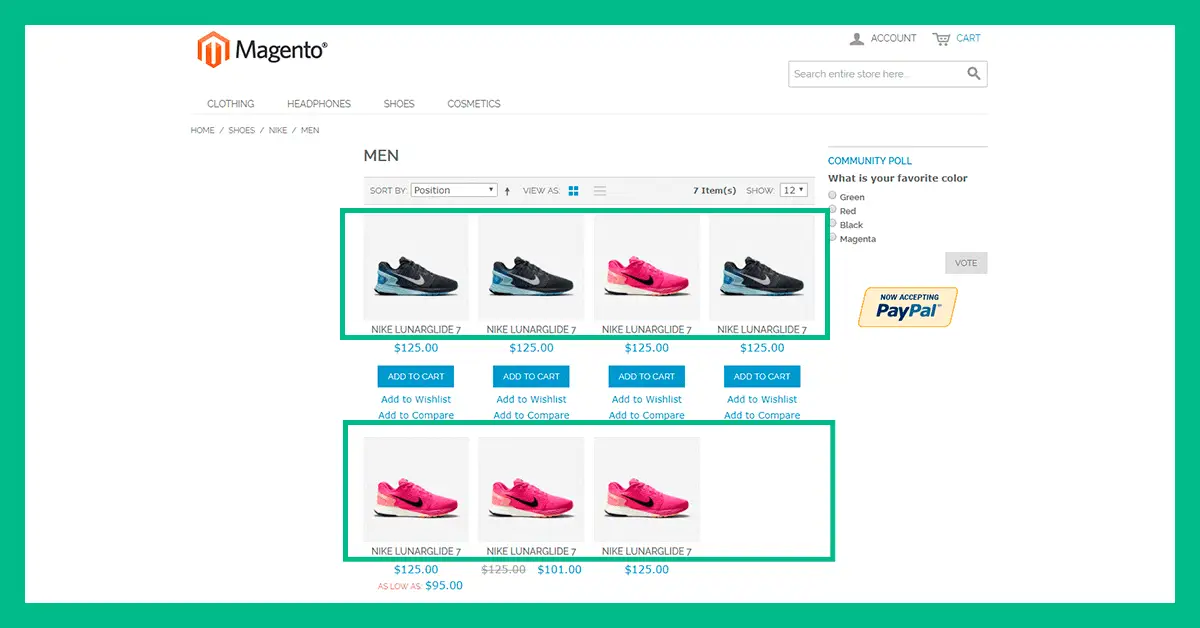Switch to list view icon
This screenshot has height=628, width=1200.
click(600, 191)
